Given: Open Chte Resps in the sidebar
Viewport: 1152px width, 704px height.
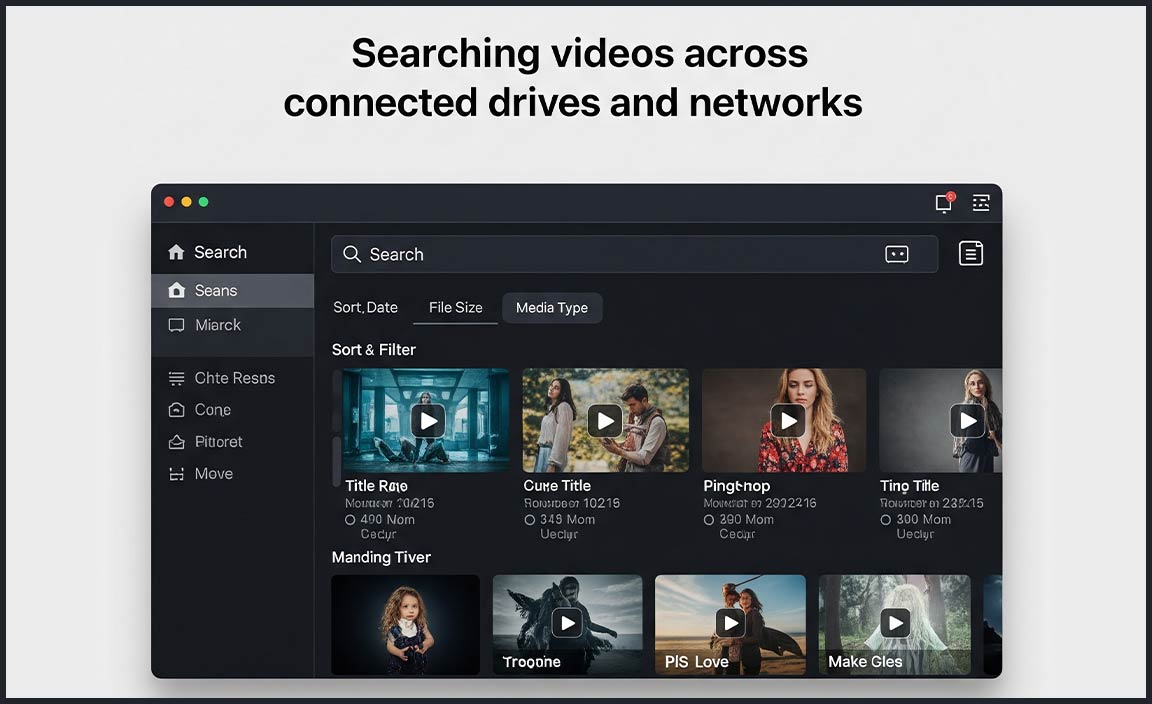Looking at the screenshot, I should 232,378.
